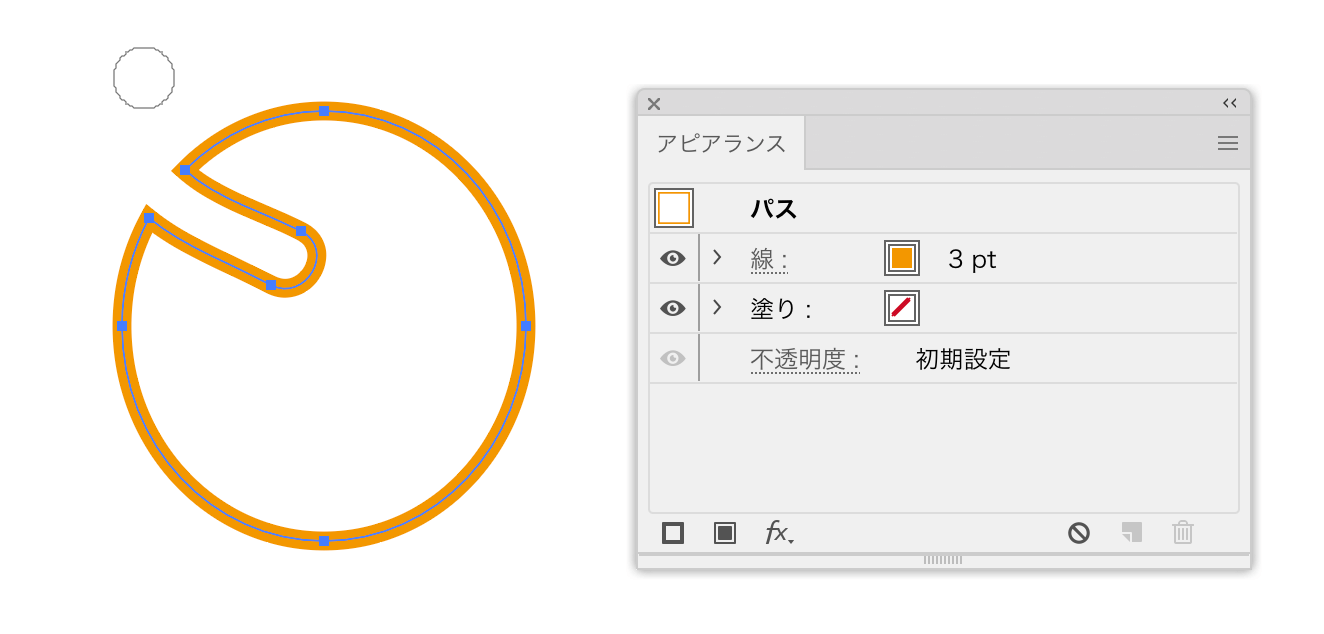Toggle visibility of 不透明度 row
The image size is (1324, 634).
pyautogui.click(x=673, y=357)
